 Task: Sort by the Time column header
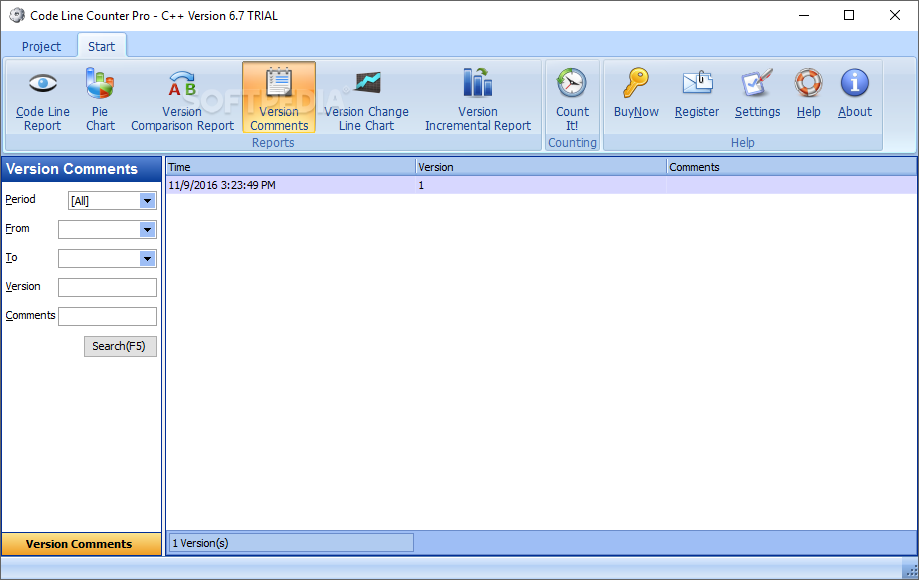pos(290,167)
